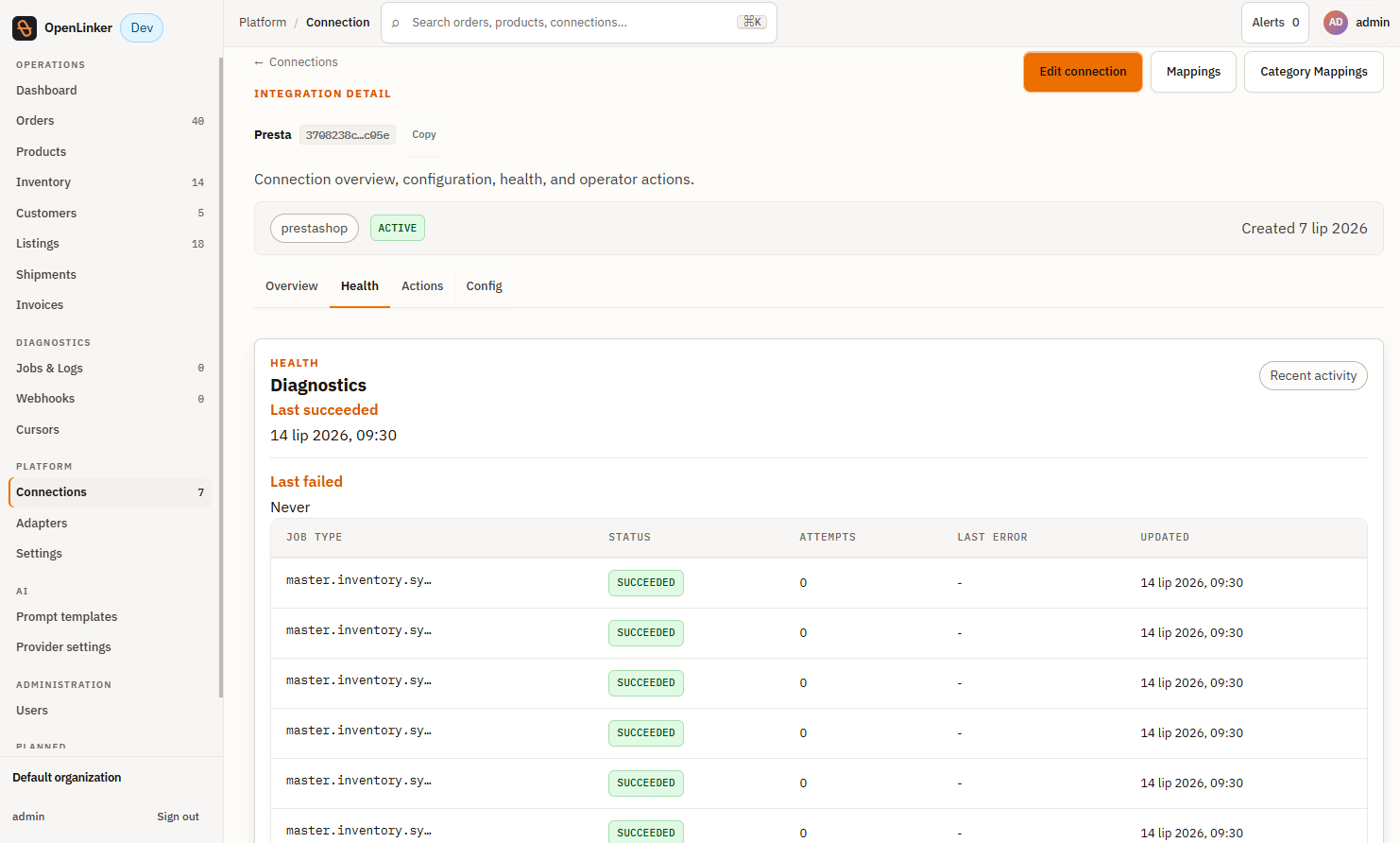Screen dimensions: 1400x843
Task: Click the search magnifier icon
Action: tap(396, 23)
